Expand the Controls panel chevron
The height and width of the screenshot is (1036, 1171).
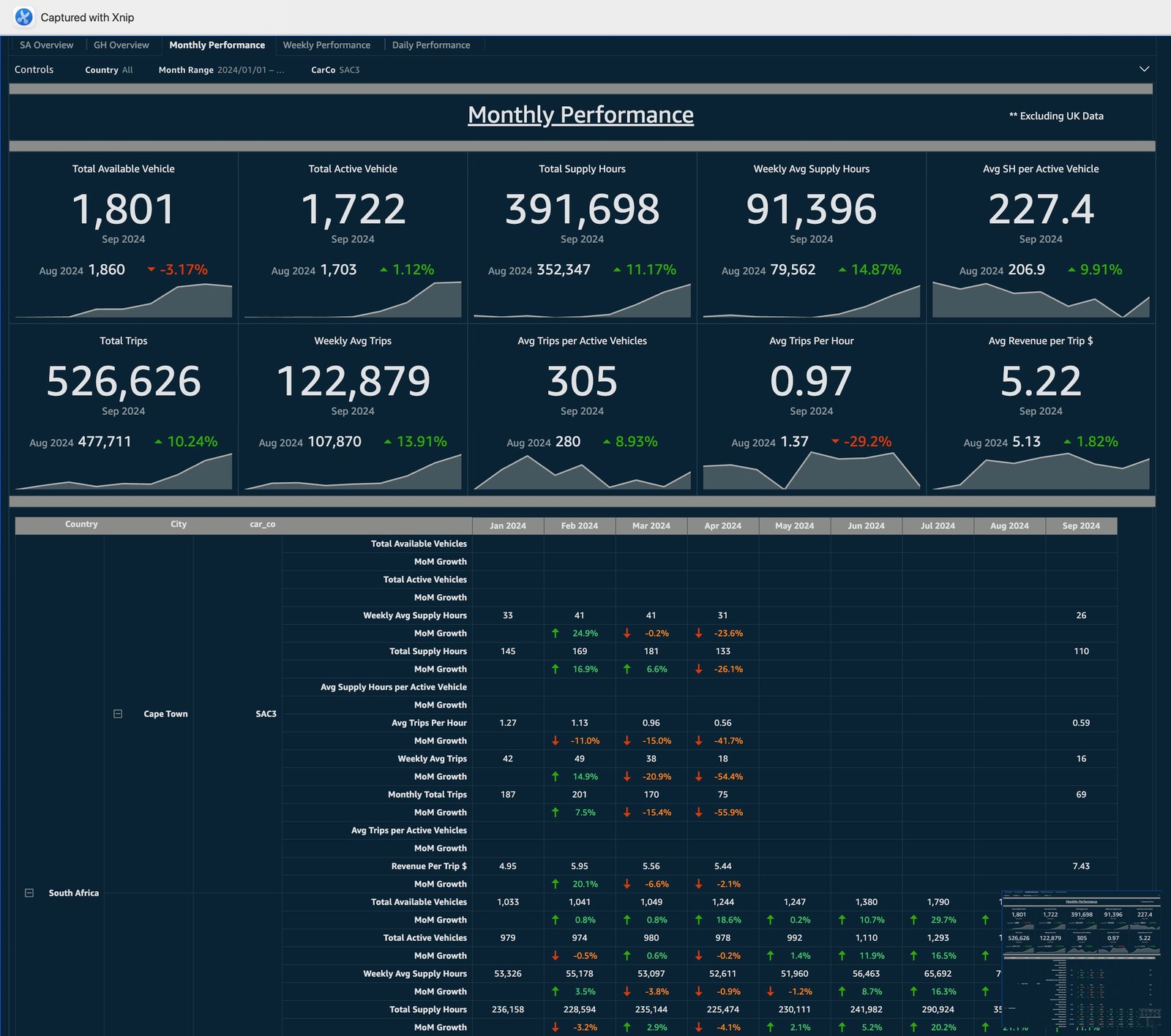click(x=1144, y=69)
